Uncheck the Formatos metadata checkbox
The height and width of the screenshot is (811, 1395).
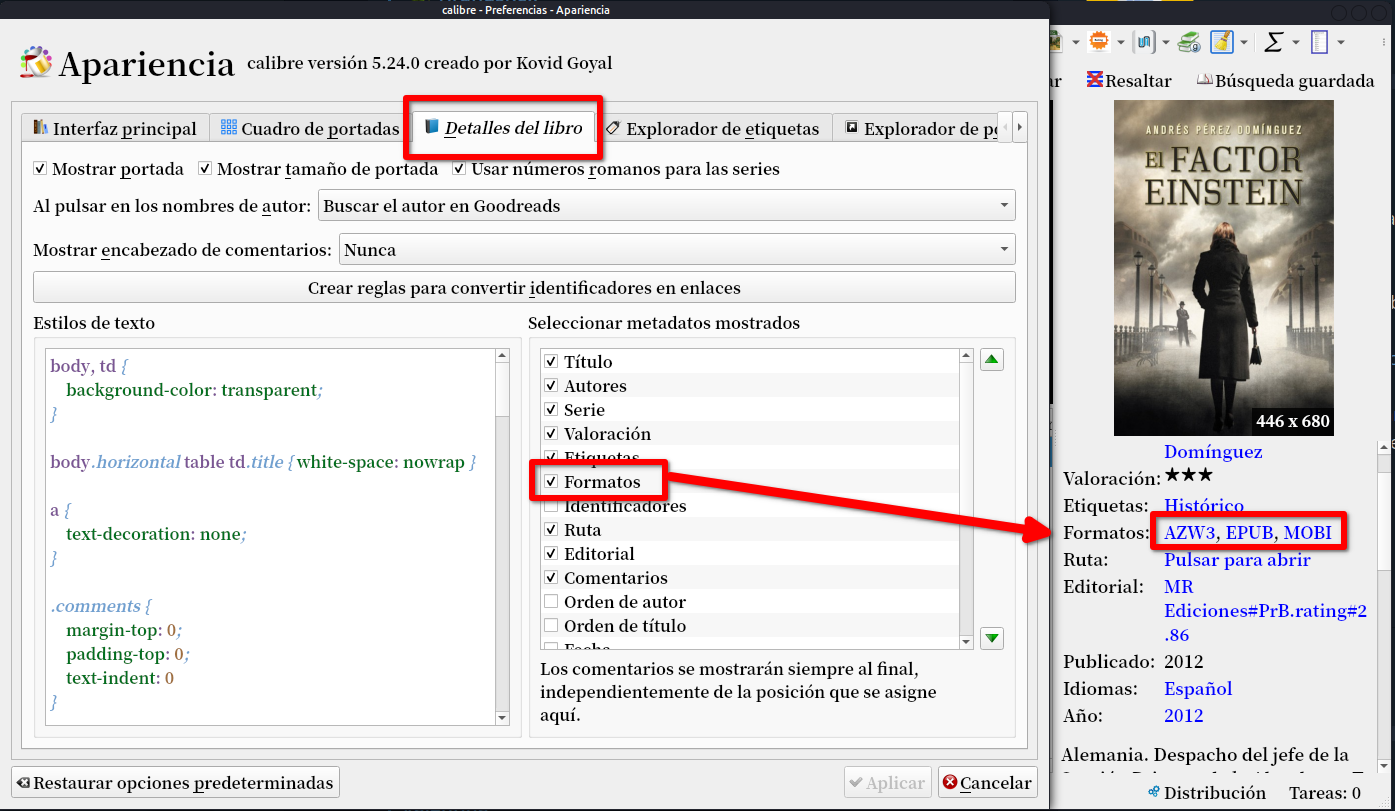coord(551,482)
